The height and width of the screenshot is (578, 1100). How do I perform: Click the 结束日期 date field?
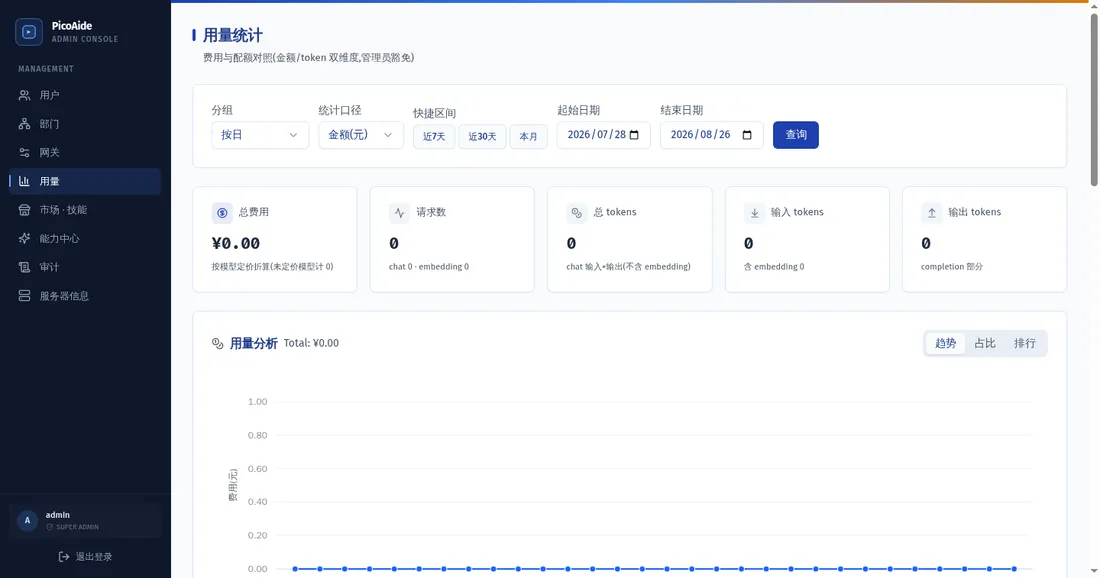point(711,135)
